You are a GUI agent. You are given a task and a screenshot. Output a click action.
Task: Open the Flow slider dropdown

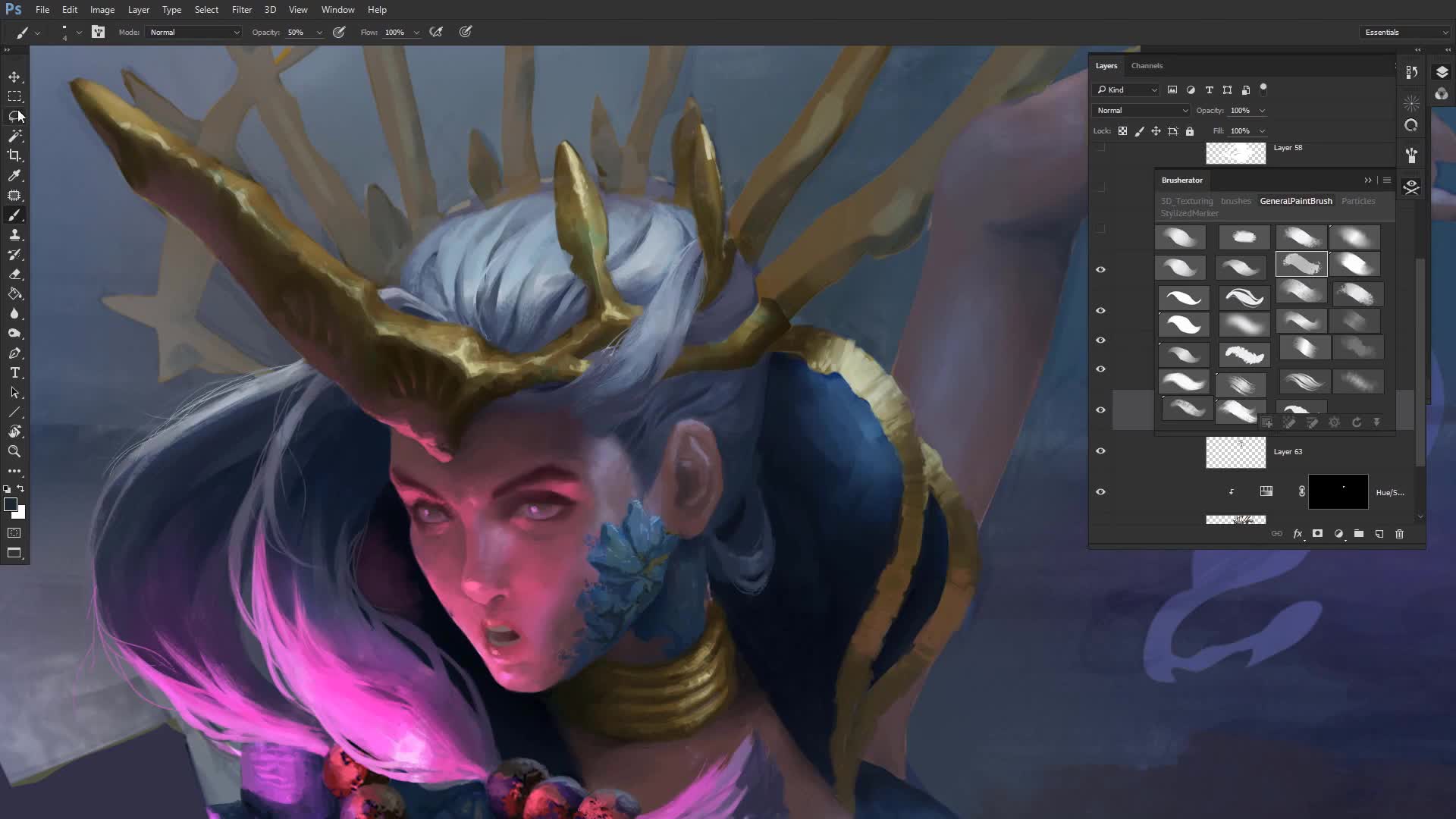point(416,33)
